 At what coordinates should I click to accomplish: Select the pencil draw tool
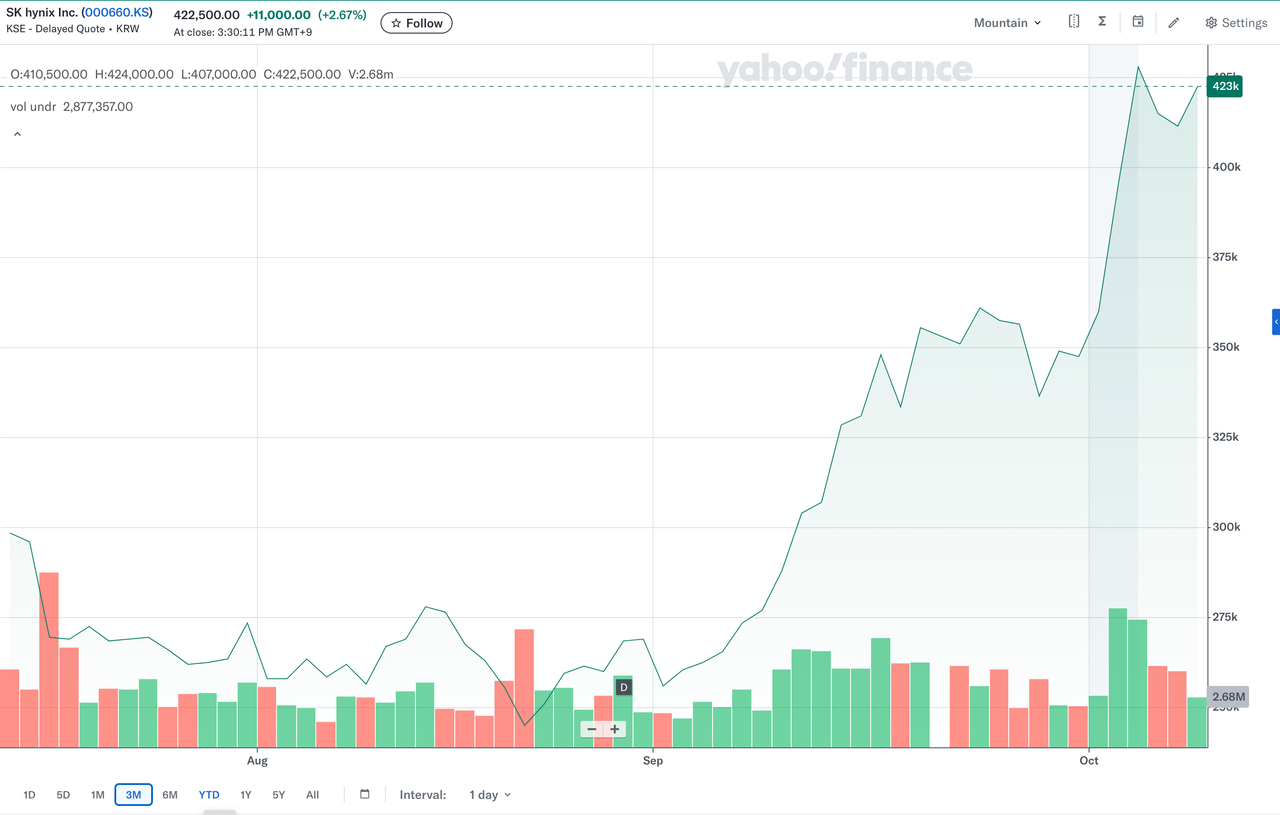[1174, 22]
